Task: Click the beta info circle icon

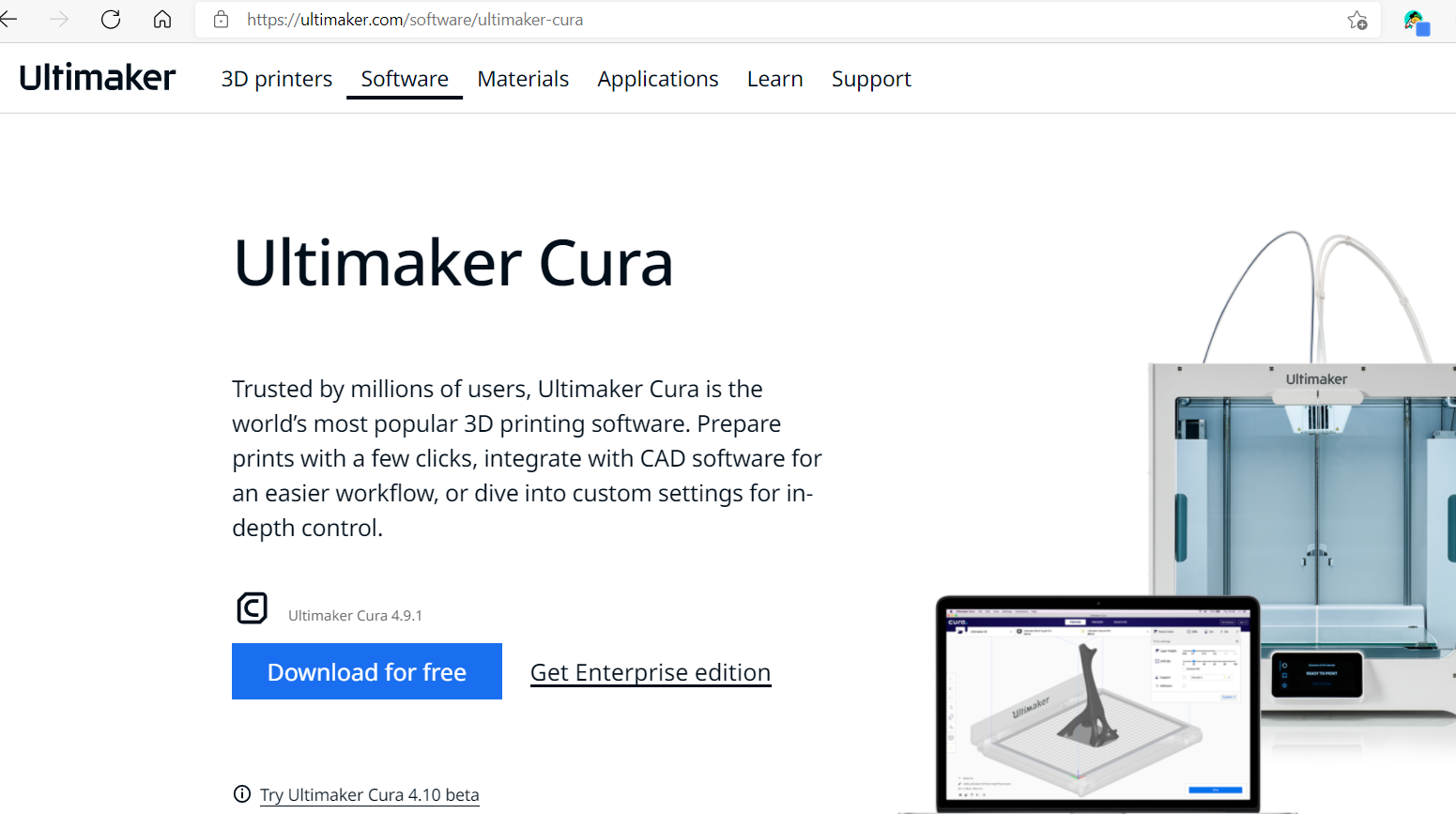Action: [242, 794]
